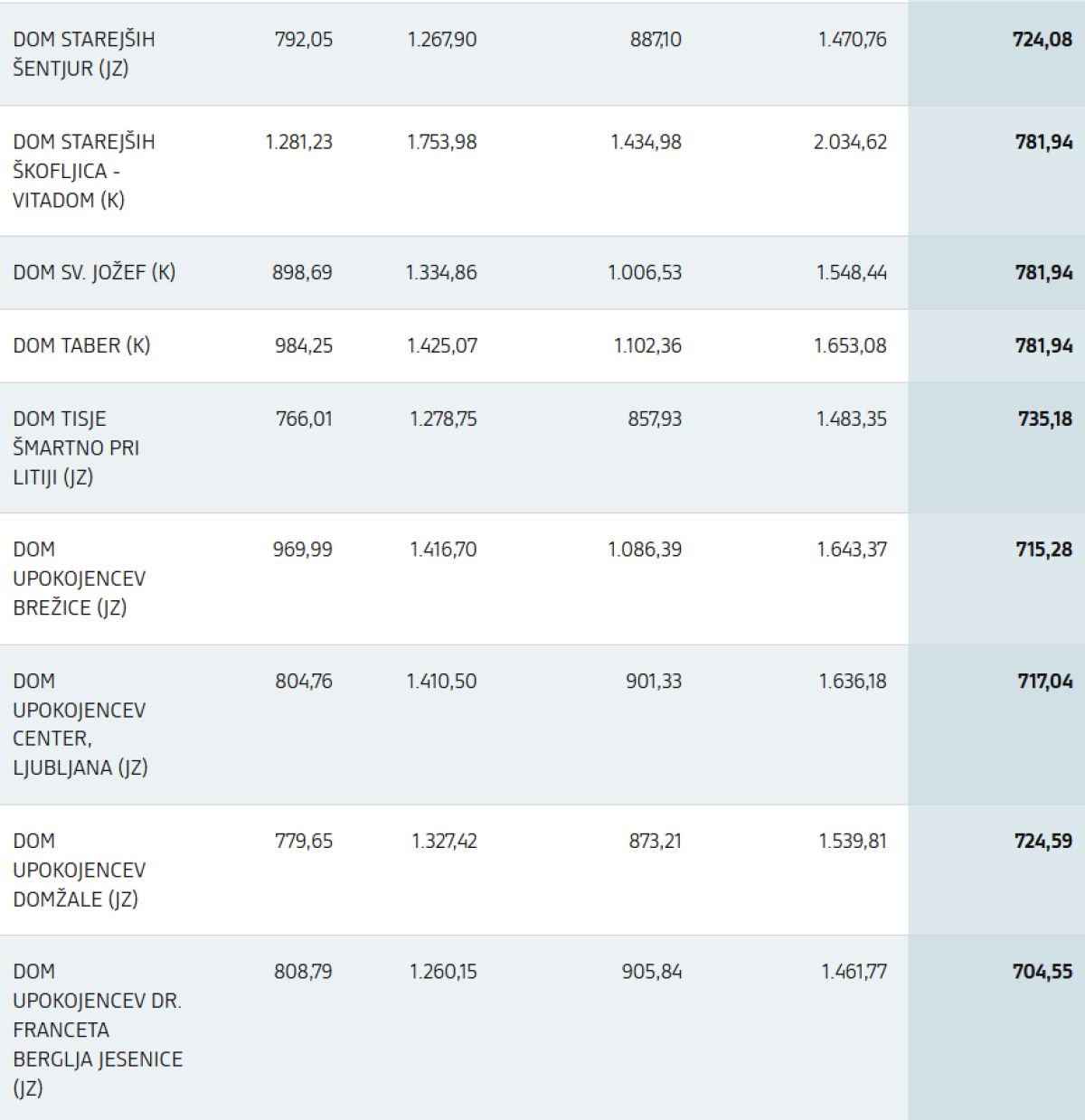Click the bold value 717,04
Viewport: 1085px width, 1120px height.
pos(1044,682)
